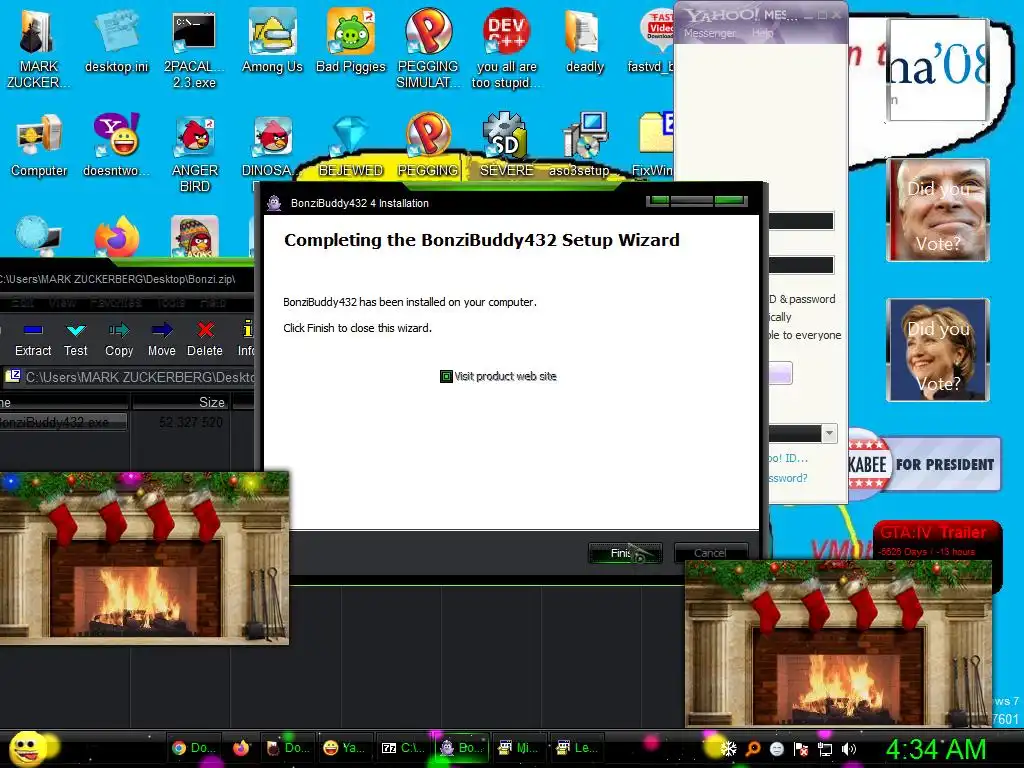Click the Size column header in 7-Zip
The height and width of the screenshot is (768, 1024).
coord(181,402)
